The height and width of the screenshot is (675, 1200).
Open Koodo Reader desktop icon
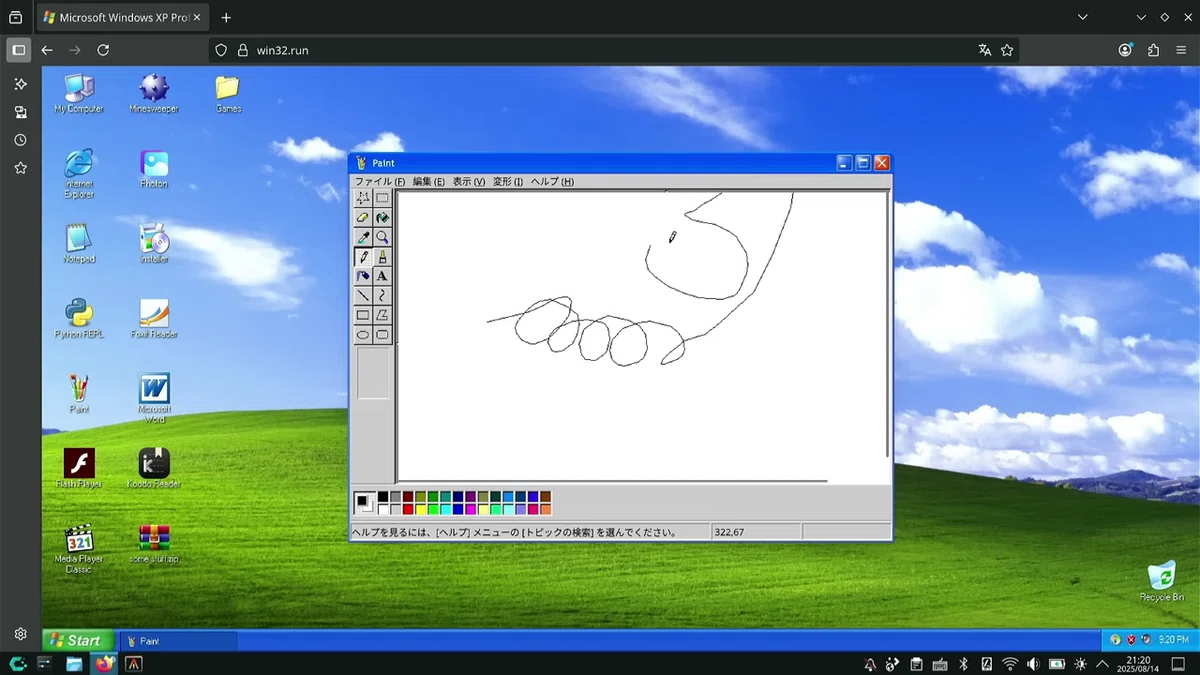tap(154, 468)
